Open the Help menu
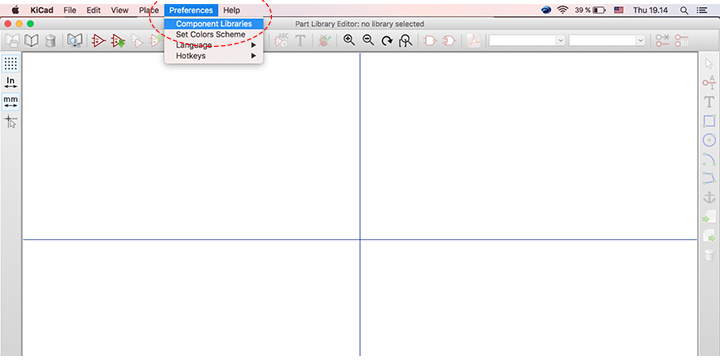The width and height of the screenshot is (720, 360). coord(231,10)
